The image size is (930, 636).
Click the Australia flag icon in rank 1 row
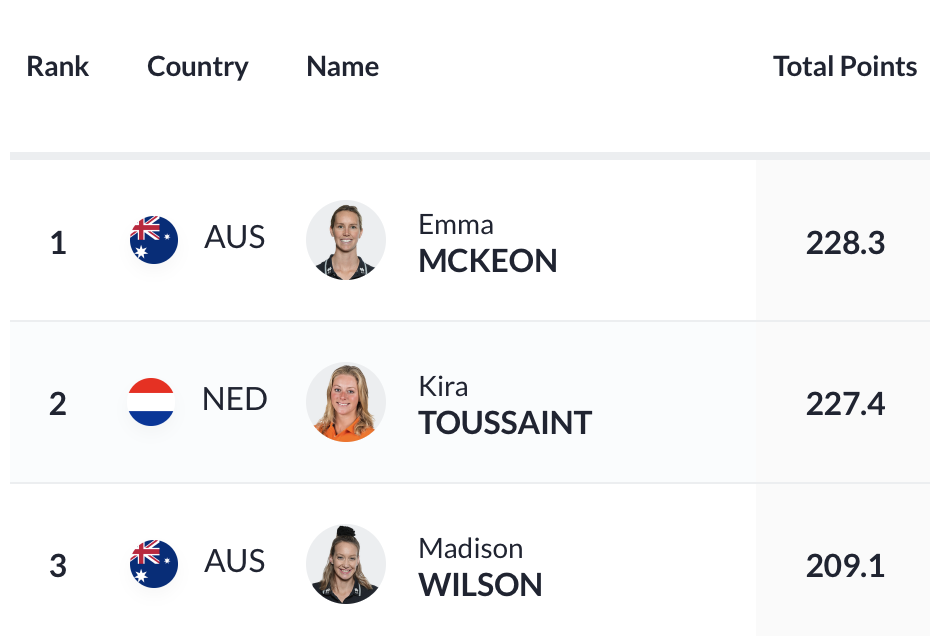(x=154, y=240)
